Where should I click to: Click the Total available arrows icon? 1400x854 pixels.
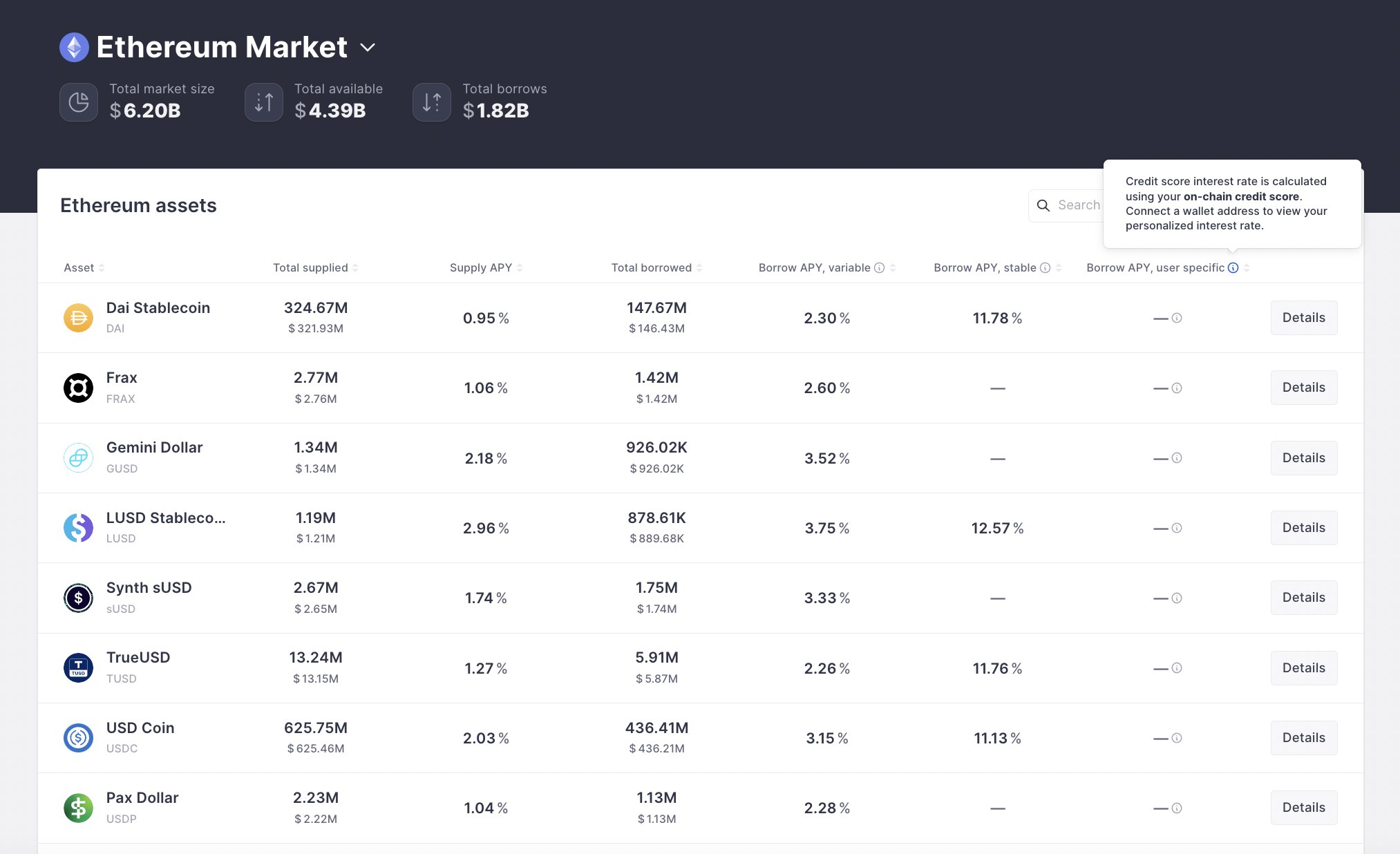click(264, 102)
